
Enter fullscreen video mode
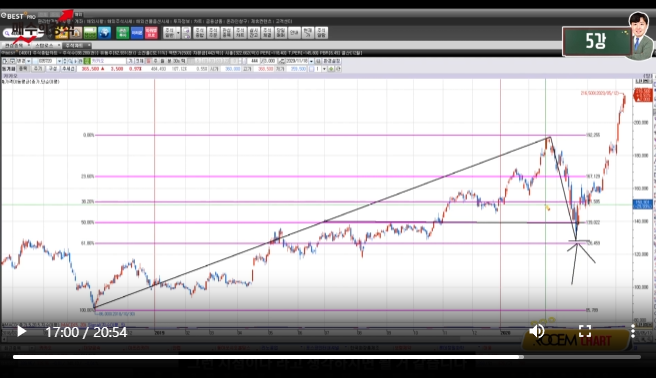[x=585, y=331]
